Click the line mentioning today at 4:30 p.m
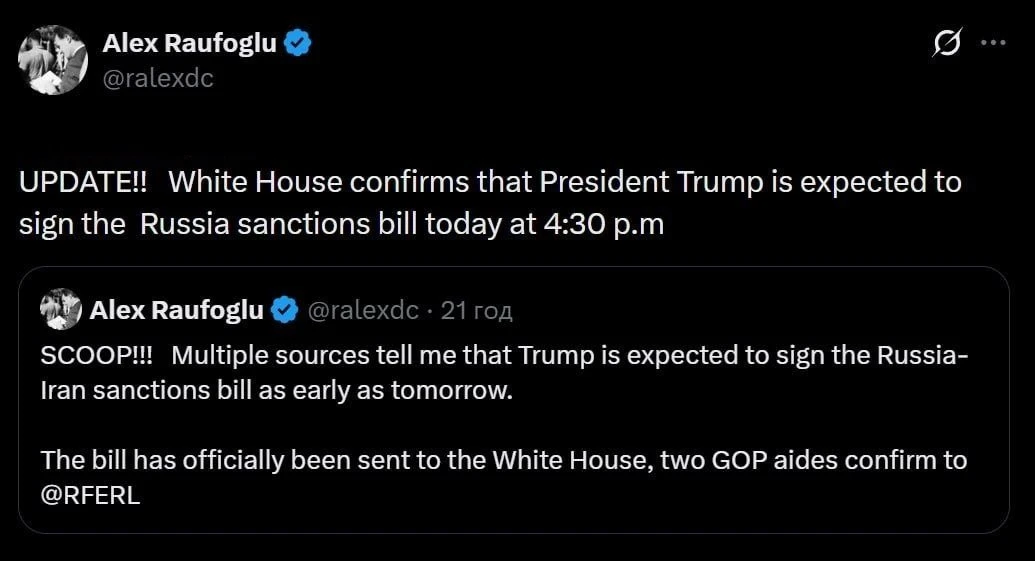1035x561 pixels. pos(341,224)
